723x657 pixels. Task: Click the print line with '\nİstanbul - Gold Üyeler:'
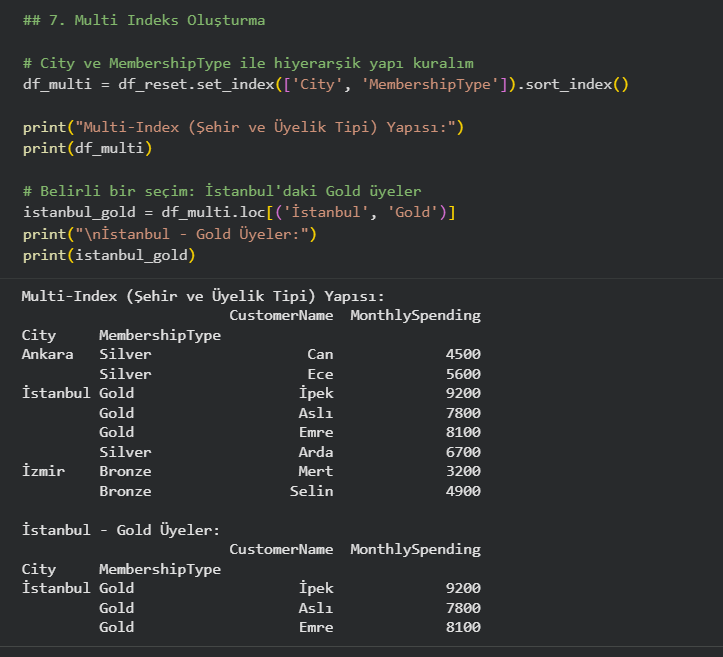[x=170, y=234]
